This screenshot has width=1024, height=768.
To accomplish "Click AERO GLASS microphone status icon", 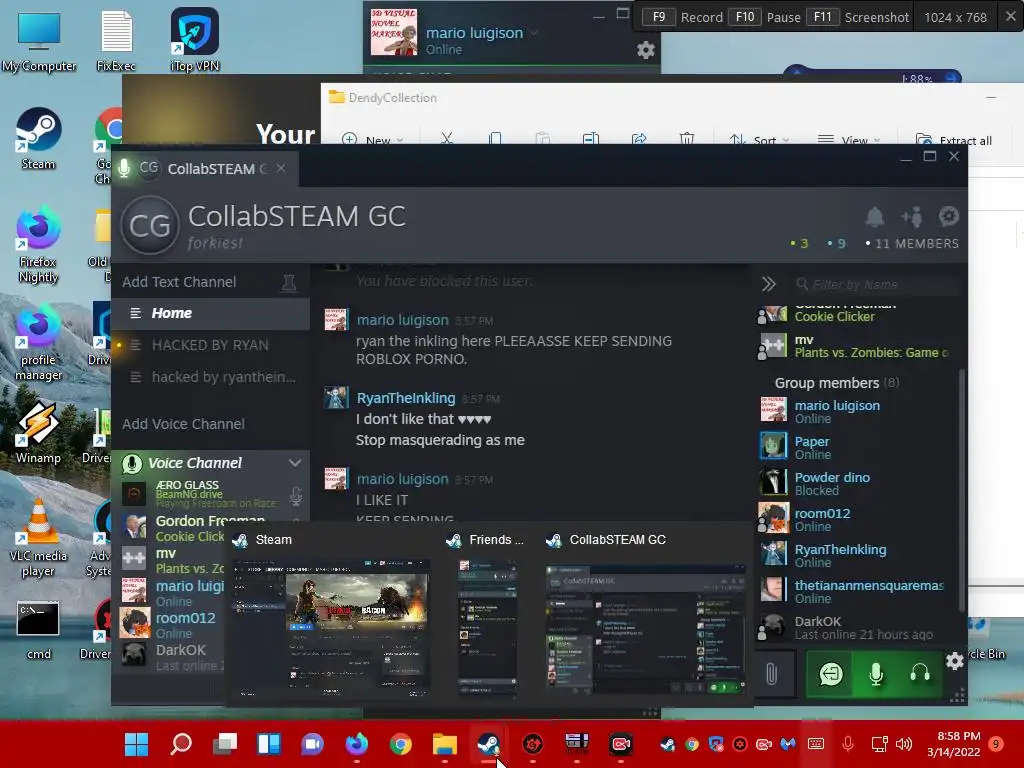I will click(296, 496).
